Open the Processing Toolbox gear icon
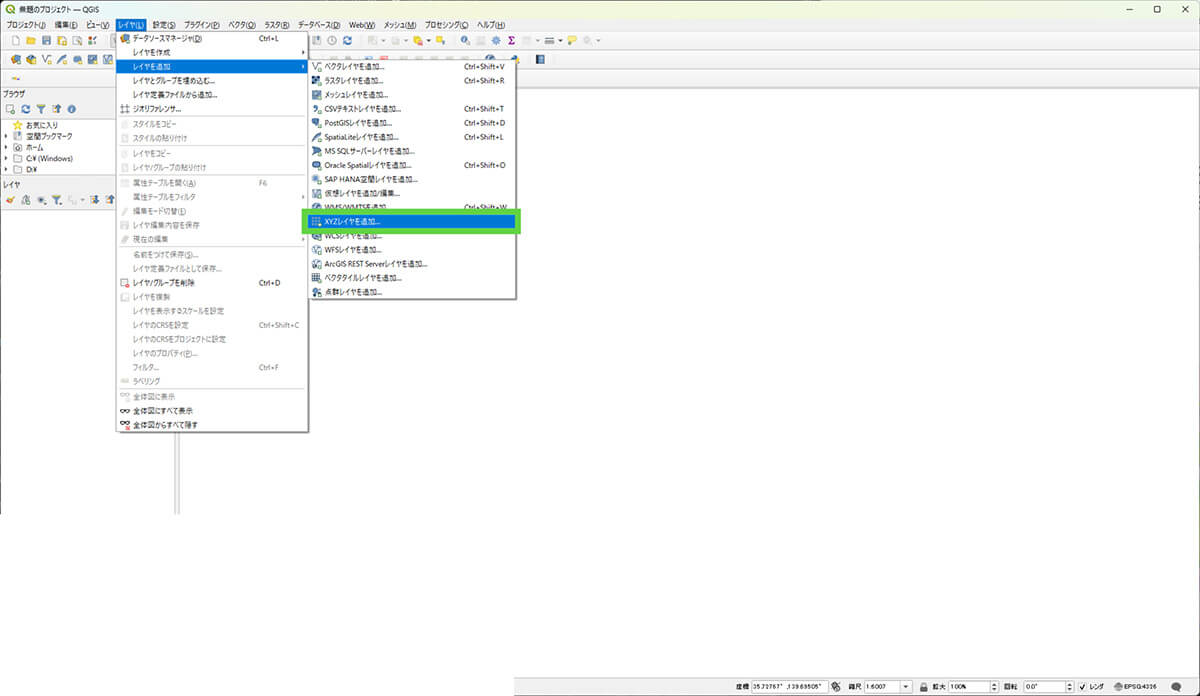 [x=496, y=41]
